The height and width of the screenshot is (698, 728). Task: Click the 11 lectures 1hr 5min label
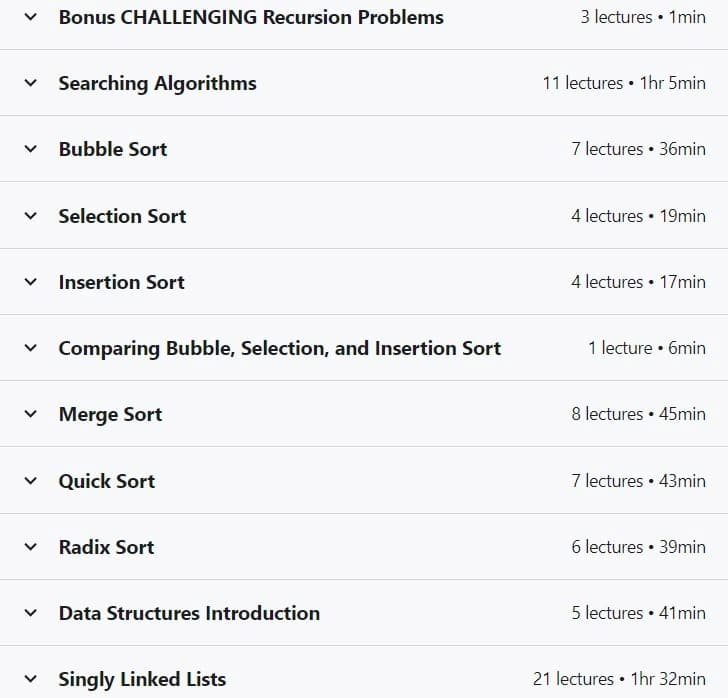tap(624, 83)
